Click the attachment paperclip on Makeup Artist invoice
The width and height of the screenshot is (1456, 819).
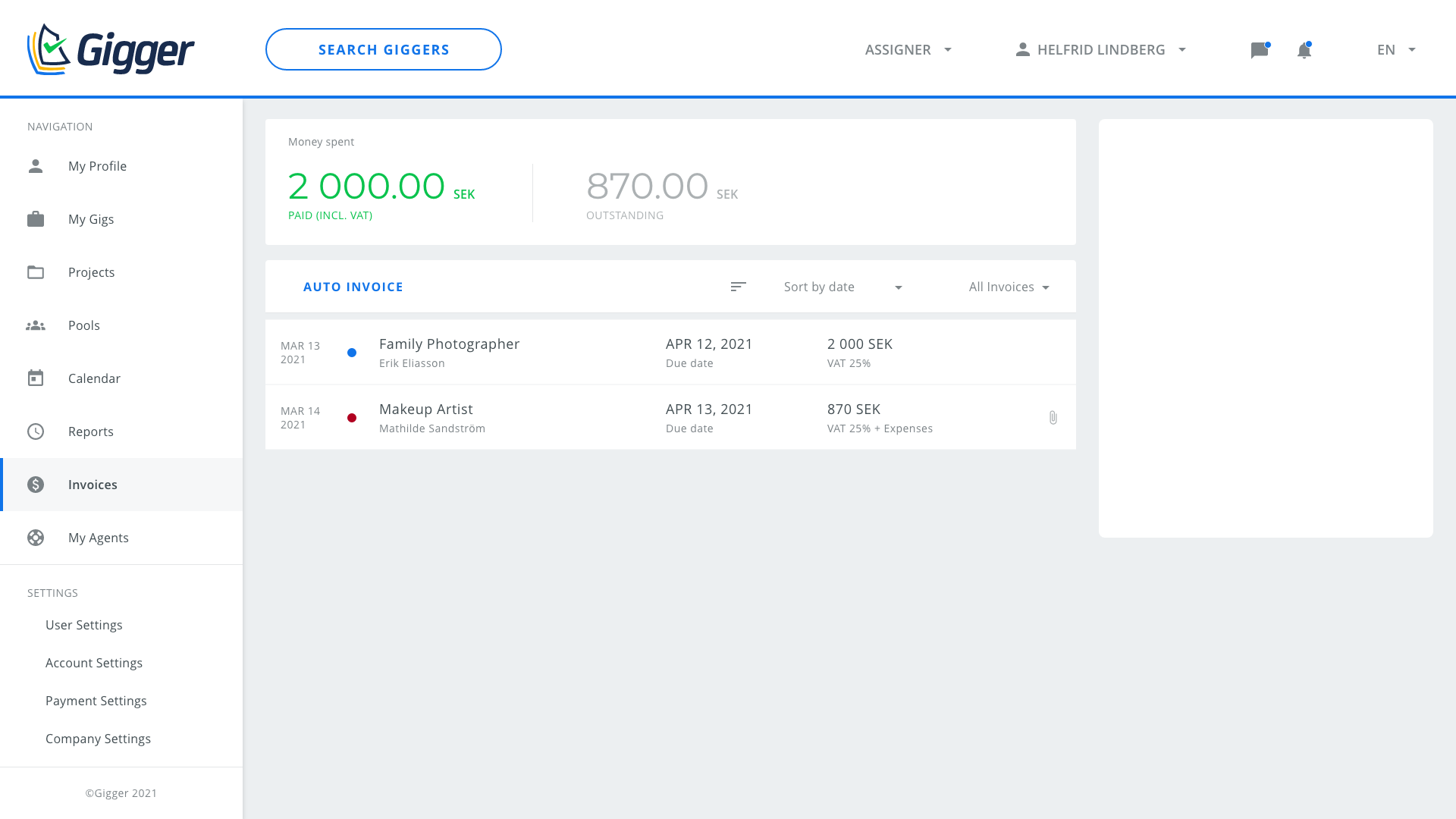coord(1053,418)
